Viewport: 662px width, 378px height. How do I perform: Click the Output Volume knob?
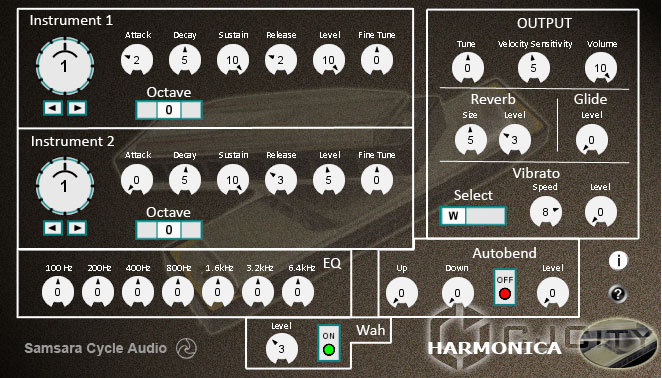[601, 68]
